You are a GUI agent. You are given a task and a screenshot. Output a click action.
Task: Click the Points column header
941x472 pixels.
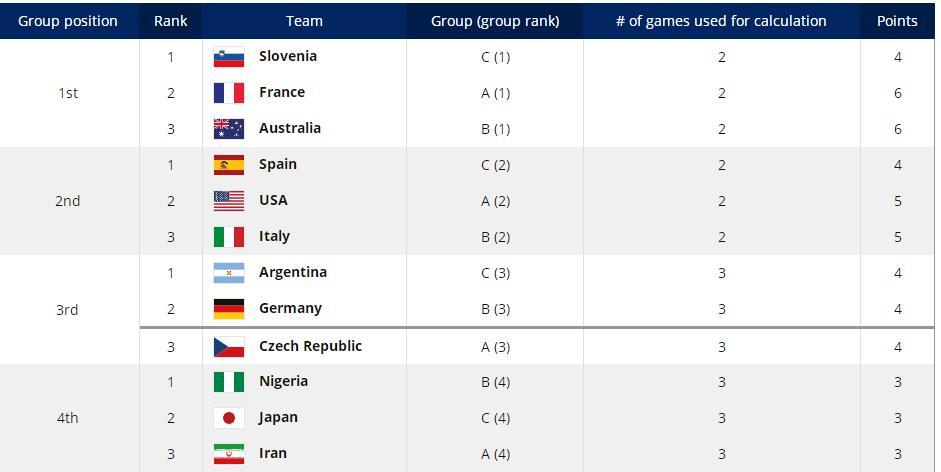click(x=897, y=21)
